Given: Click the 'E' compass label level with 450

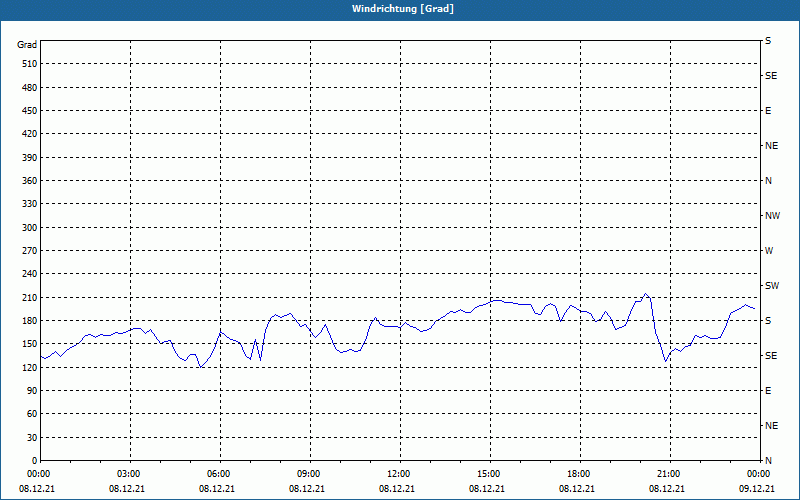Looking at the screenshot, I should [768, 111].
